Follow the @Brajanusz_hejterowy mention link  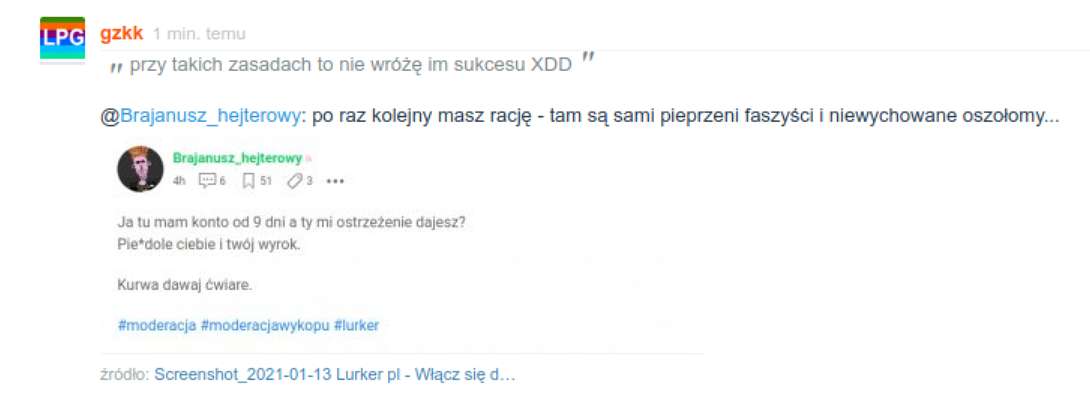(x=201, y=116)
